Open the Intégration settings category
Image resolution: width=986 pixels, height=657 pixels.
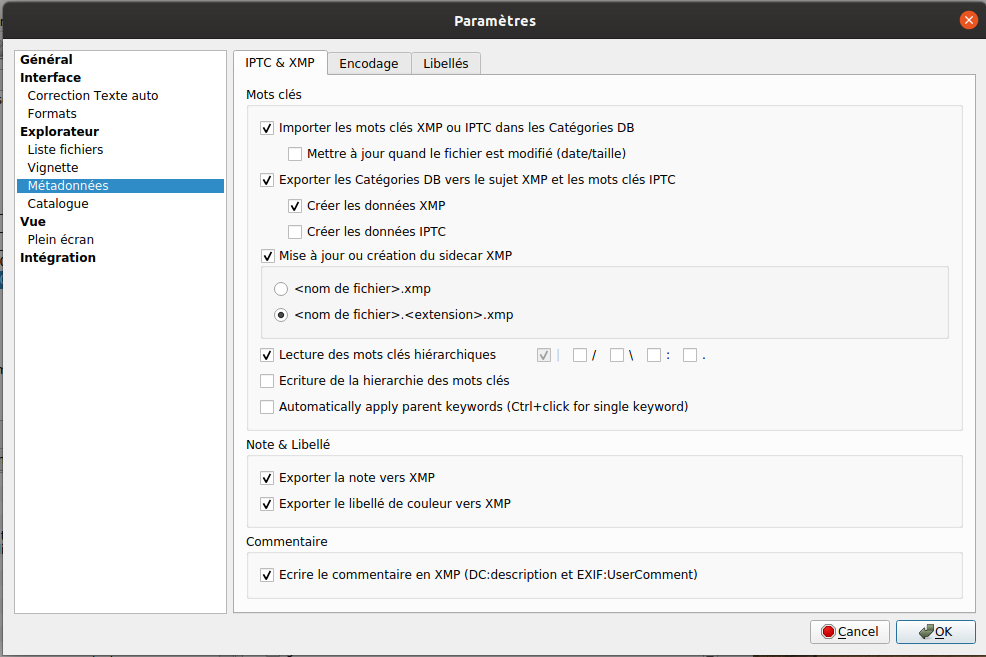coord(58,258)
